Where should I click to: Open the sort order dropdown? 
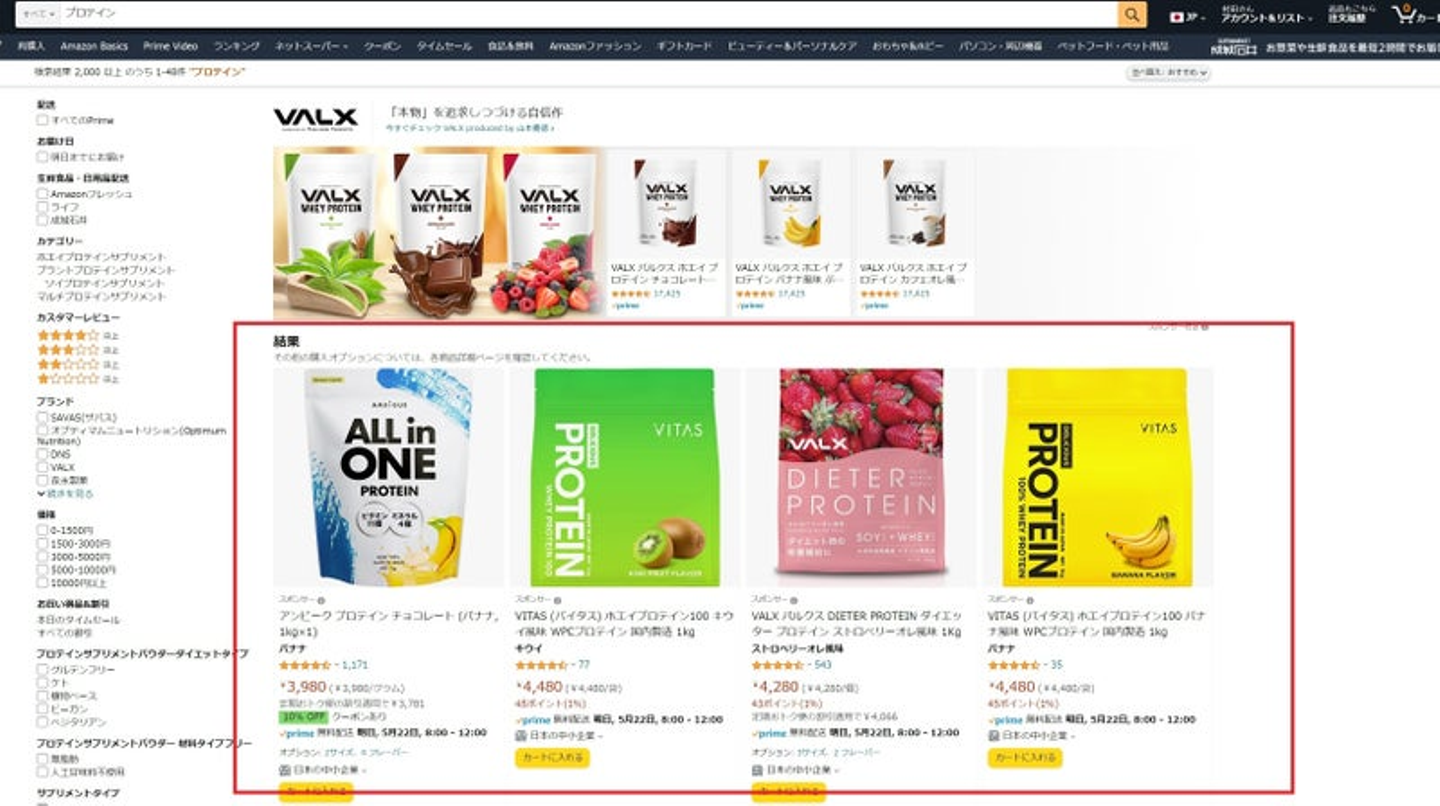(1169, 73)
